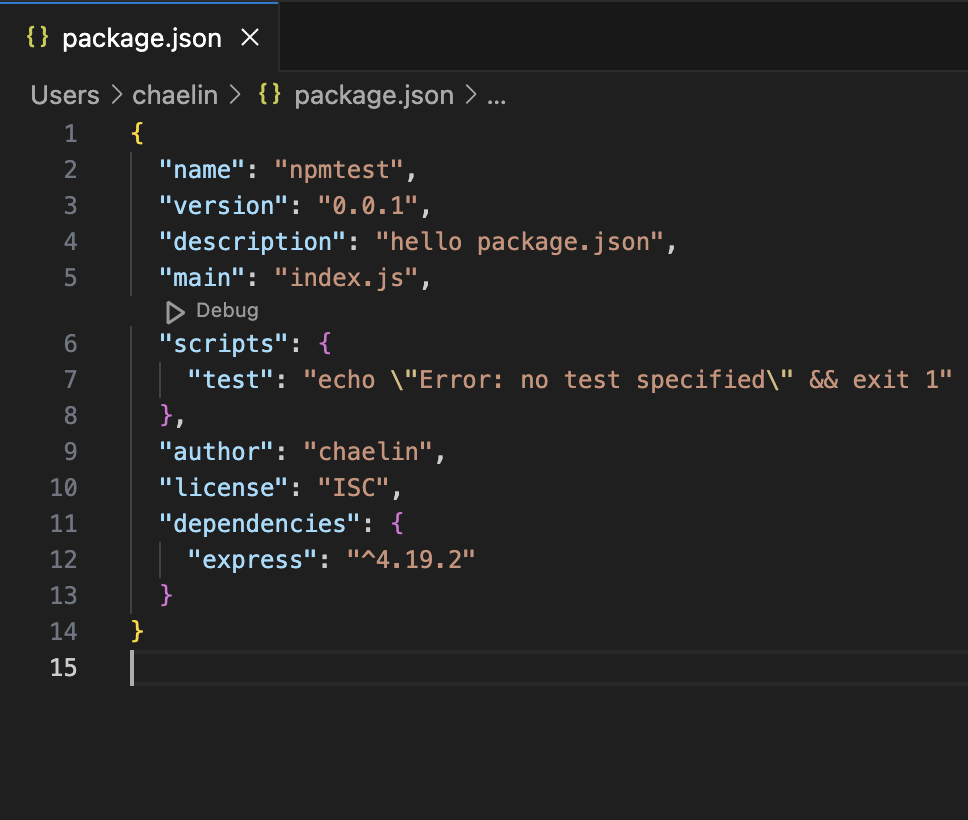
Task: Click the opening yellow brace on line 1
Action: (x=137, y=133)
